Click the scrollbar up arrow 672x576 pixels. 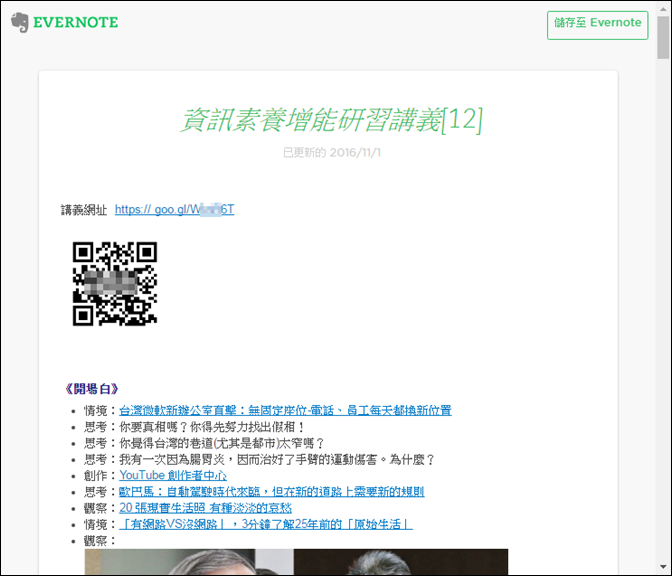[663, 7]
